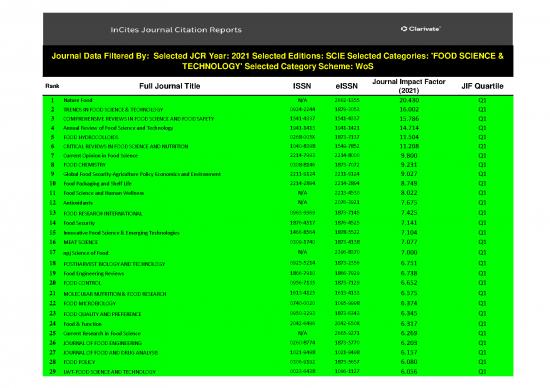Select JOURNAL OF FOOD ENGINEERING title
550x388 pixels.
102,343
